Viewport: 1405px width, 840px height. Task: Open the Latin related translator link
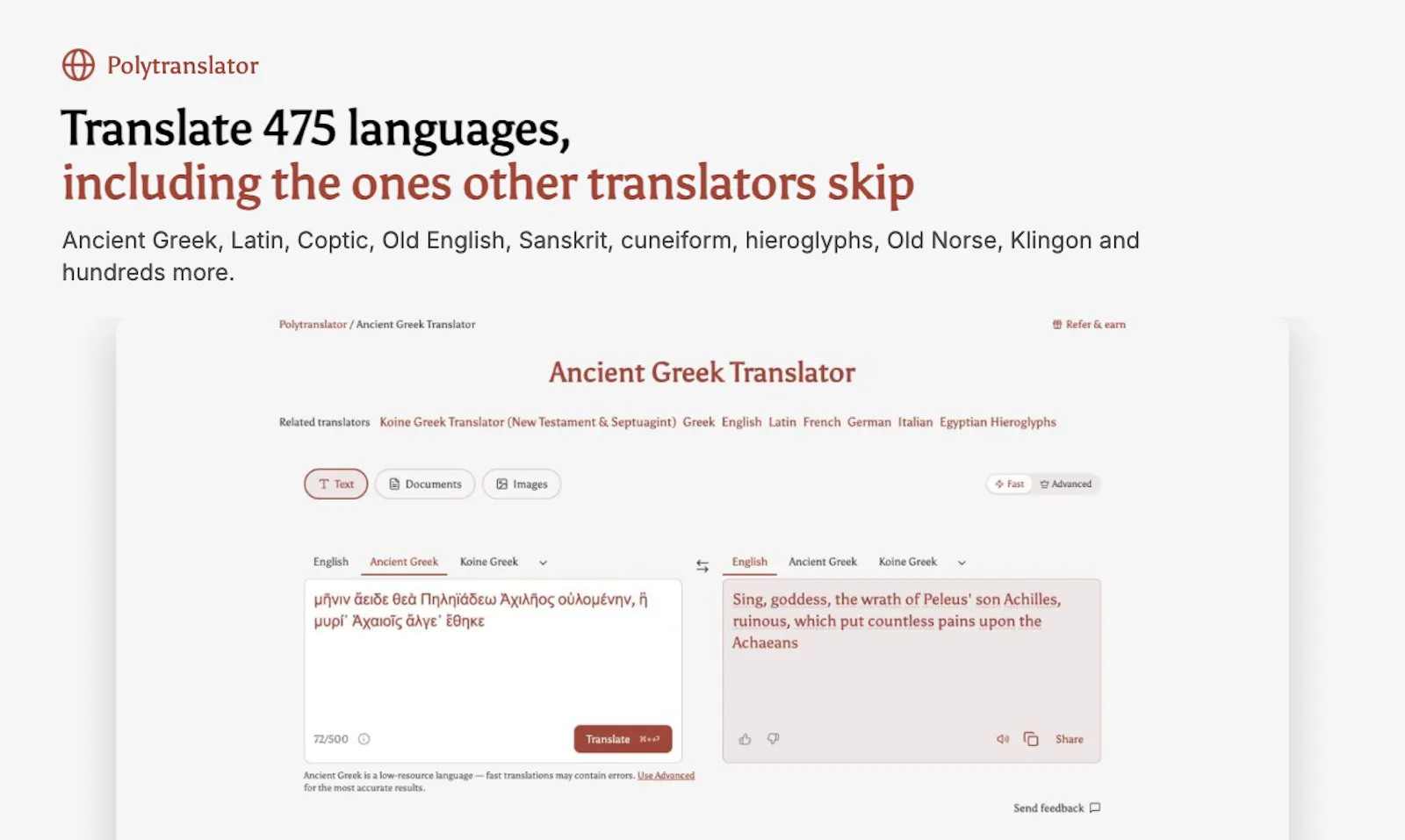click(x=782, y=422)
